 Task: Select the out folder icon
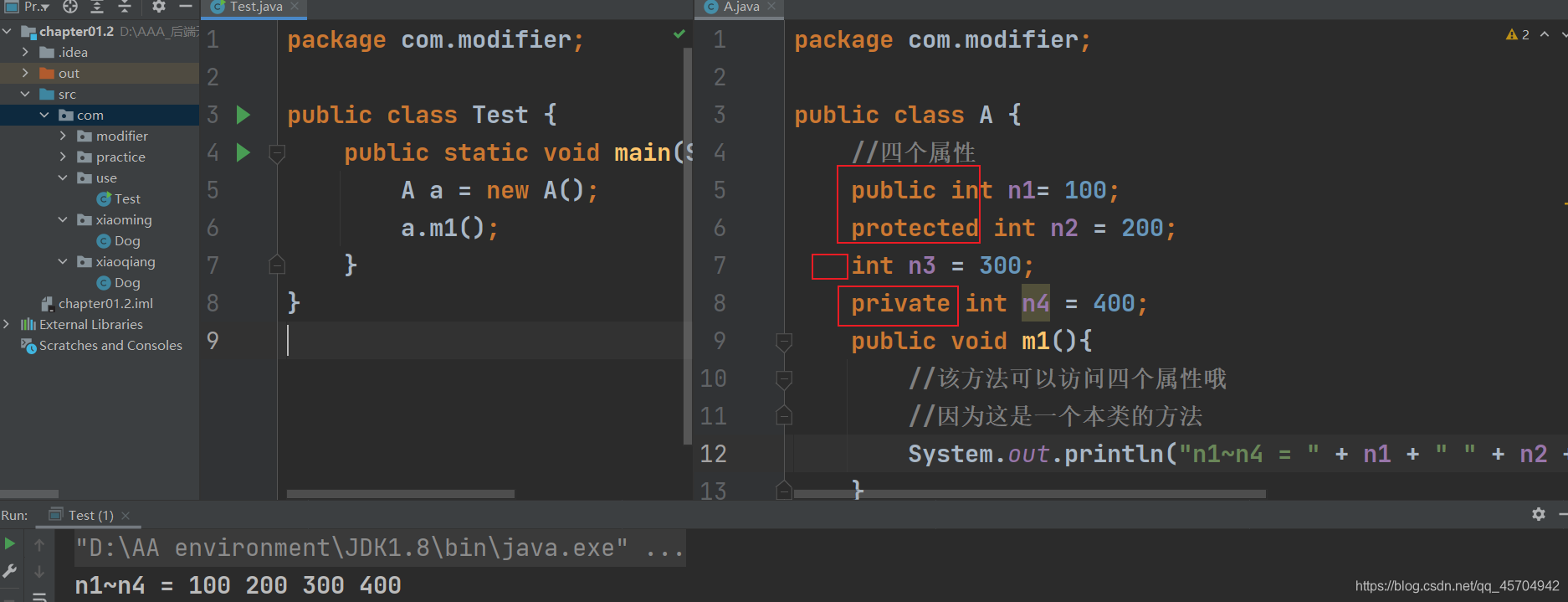[x=47, y=74]
